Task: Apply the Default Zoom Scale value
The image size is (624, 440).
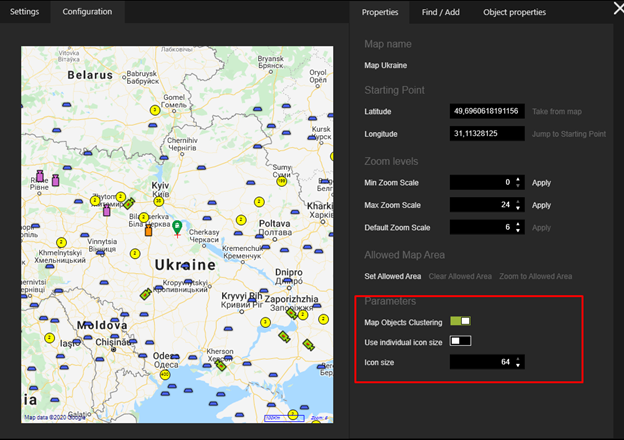Action: (x=541, y=228)
